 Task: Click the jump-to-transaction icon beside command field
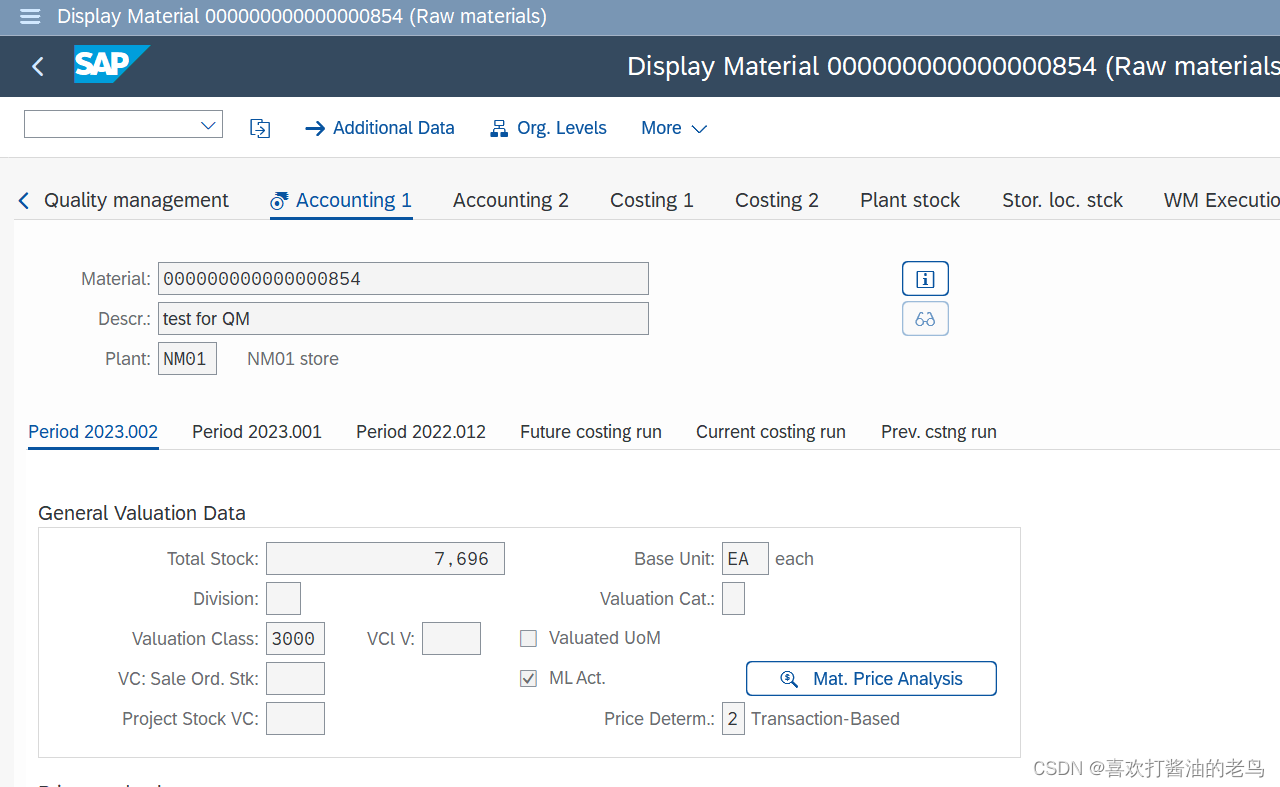[260, 128]
